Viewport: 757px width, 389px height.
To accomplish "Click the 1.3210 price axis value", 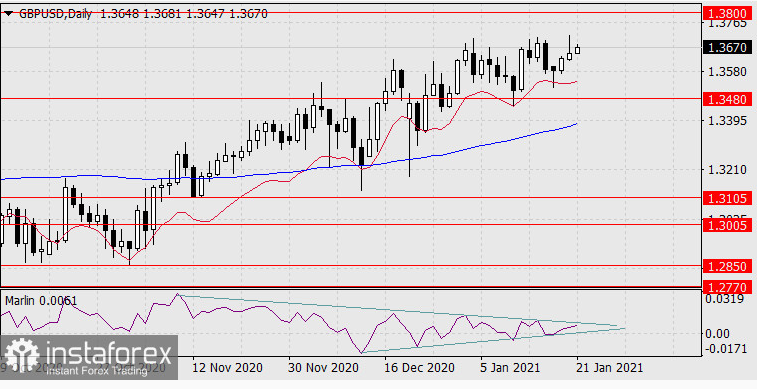I will click(x=727, y=170).
